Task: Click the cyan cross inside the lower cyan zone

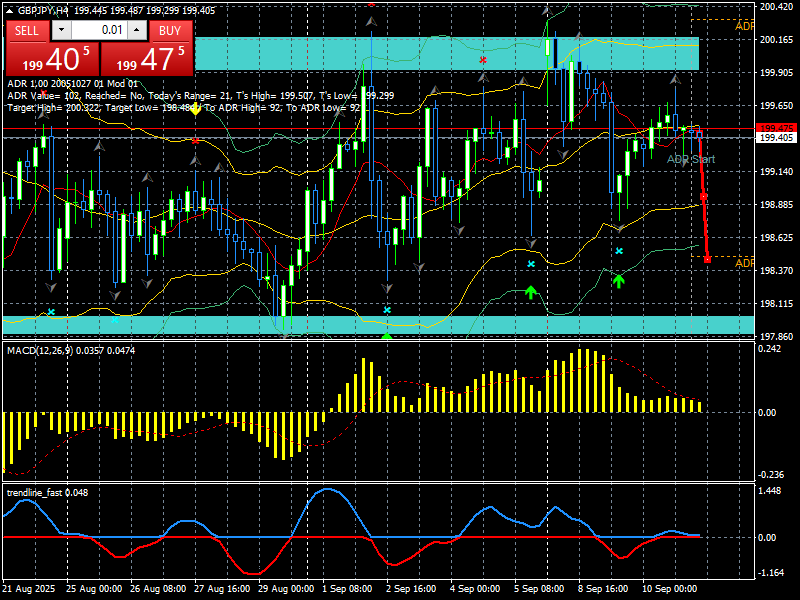Action: point(115,320)
